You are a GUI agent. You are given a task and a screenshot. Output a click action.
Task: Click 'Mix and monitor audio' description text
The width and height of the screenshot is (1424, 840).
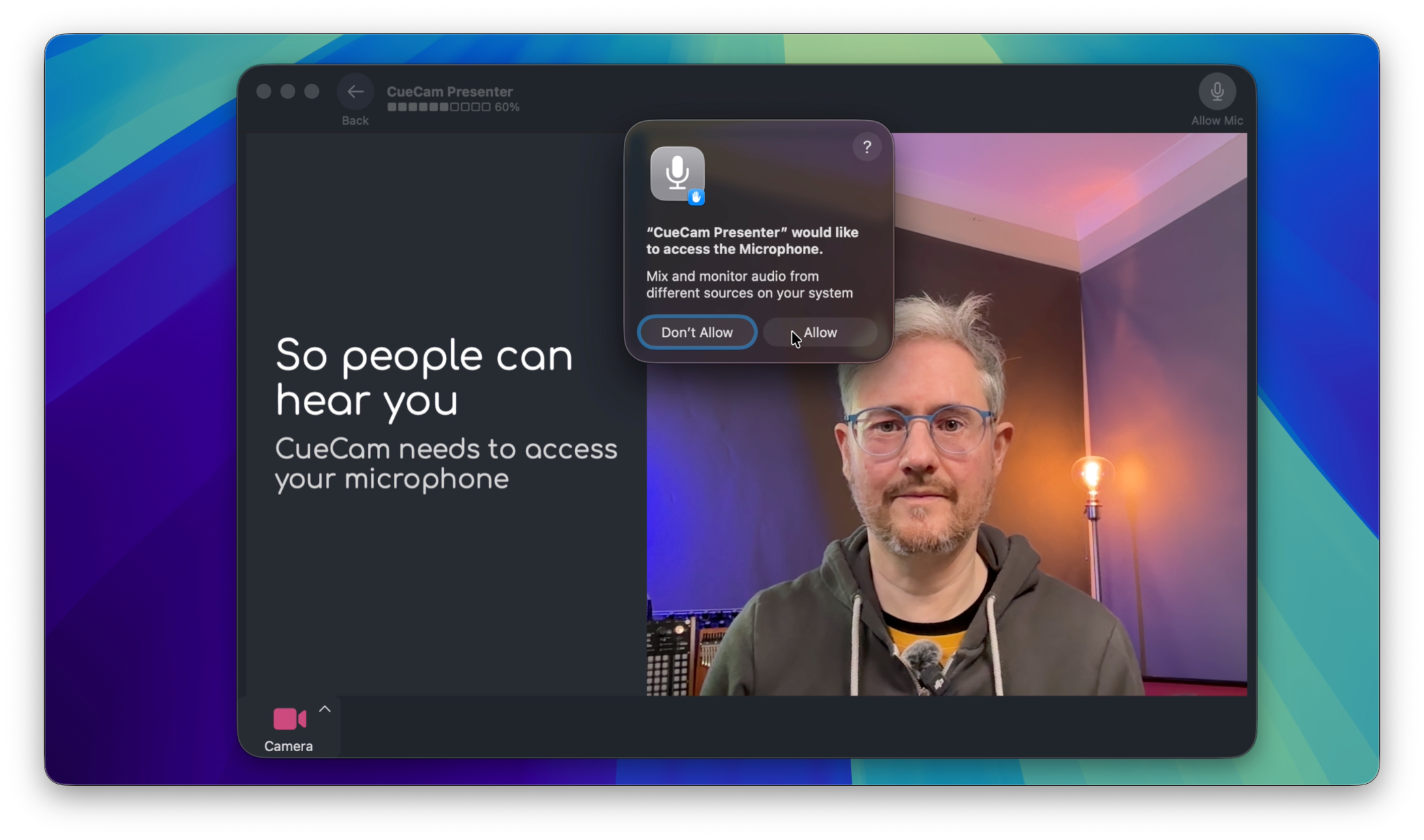pyautogui.click(x=749, y=285)
